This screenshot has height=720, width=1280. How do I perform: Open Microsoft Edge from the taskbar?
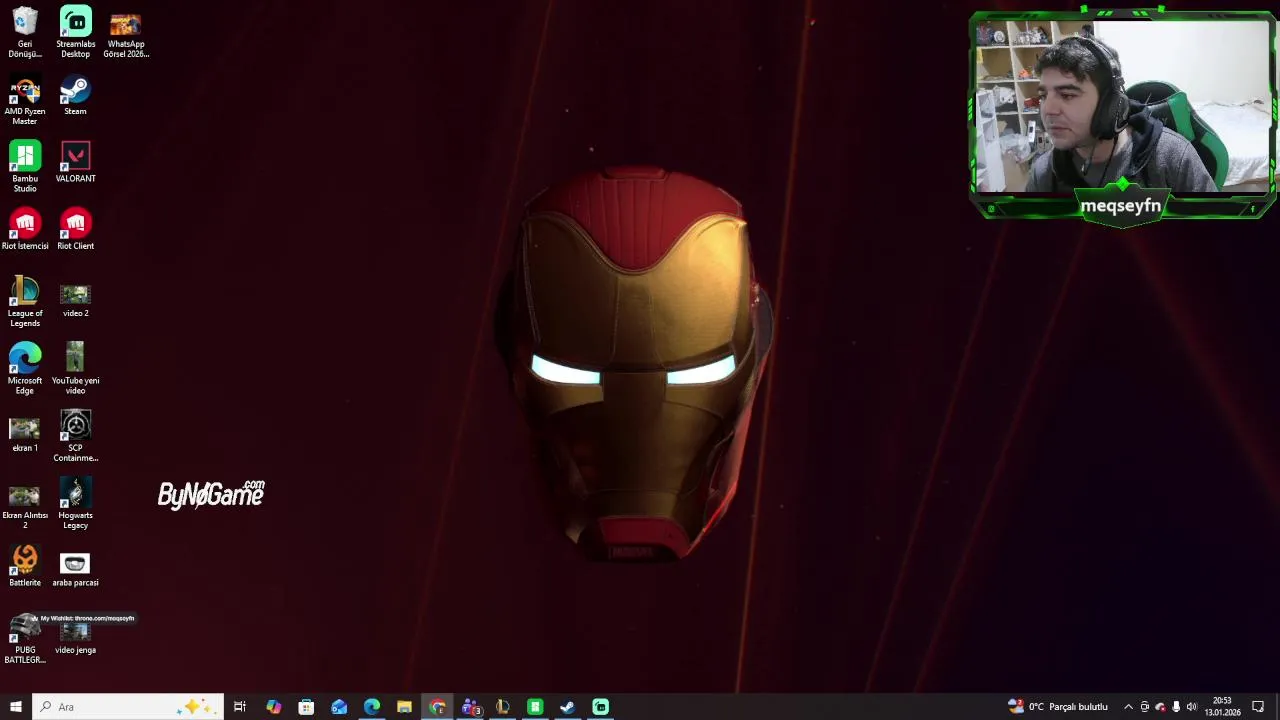(371, 707)
